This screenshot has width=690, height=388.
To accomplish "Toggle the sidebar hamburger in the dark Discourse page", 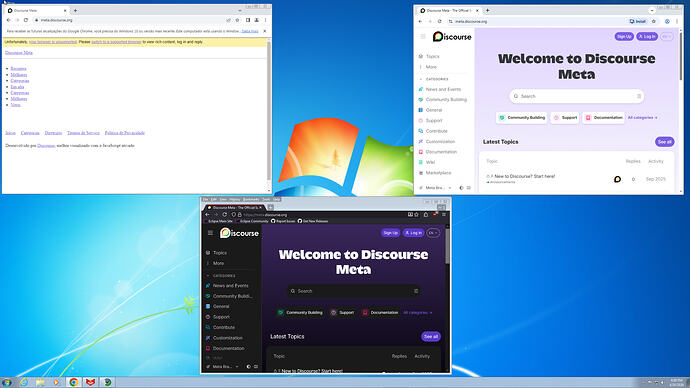I will coord(210,233).
